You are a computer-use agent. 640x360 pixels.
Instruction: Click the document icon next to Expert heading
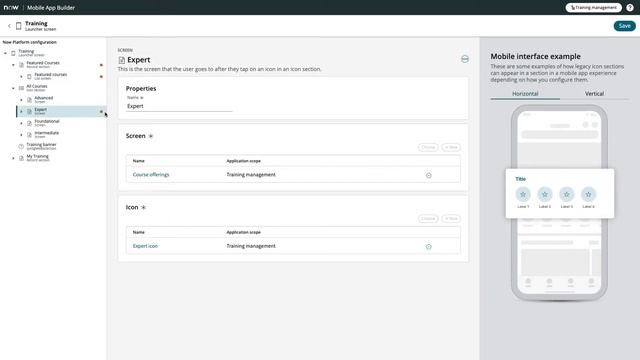pos(122,60)
